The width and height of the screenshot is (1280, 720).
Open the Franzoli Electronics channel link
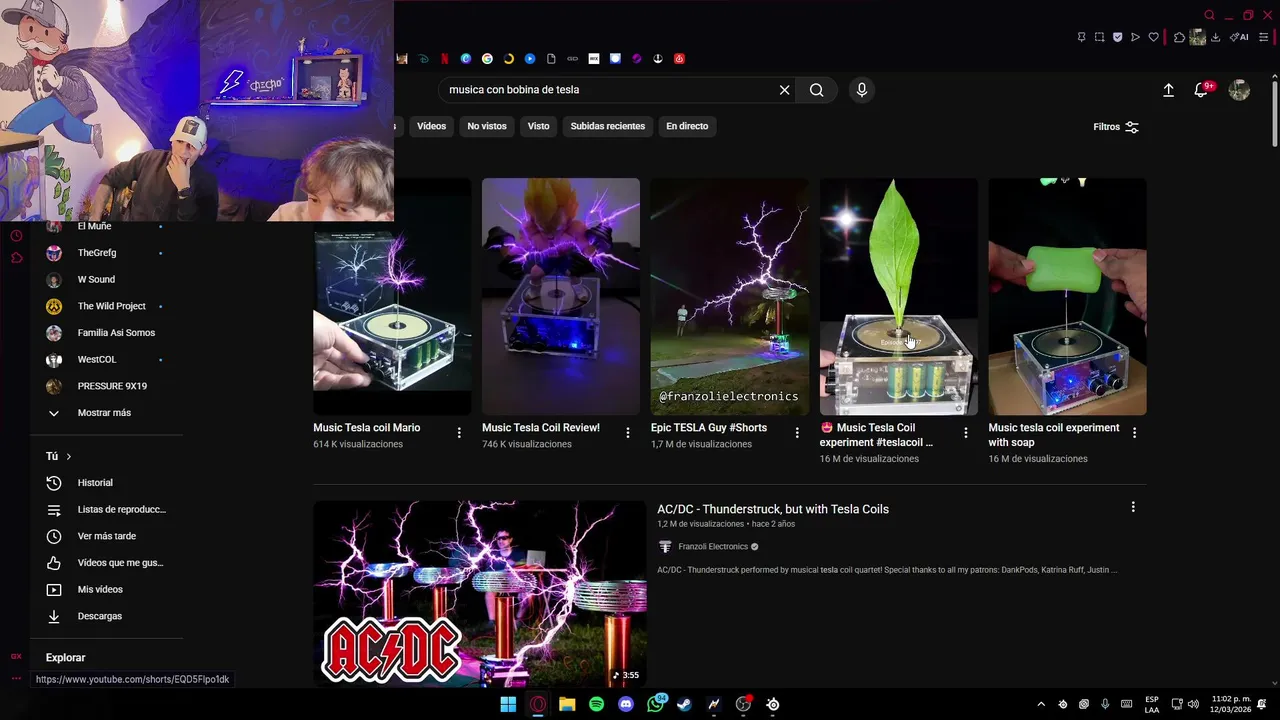point(712,547)
